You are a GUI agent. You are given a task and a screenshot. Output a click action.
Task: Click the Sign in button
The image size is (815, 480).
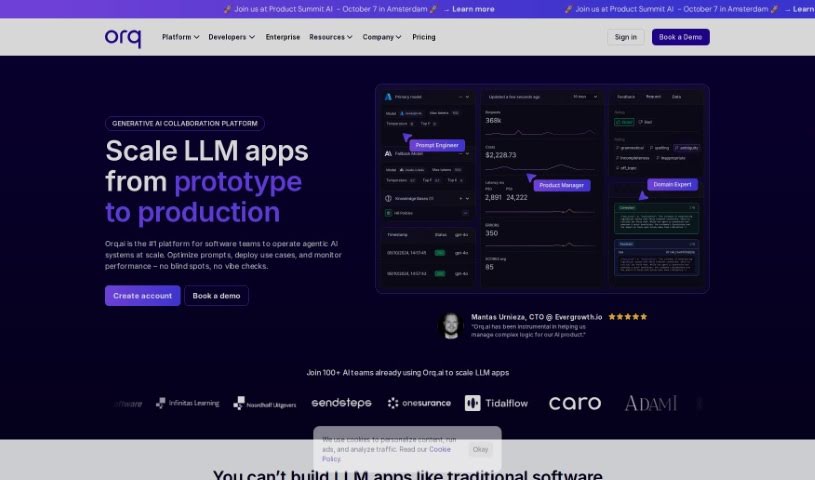point(625,37)
